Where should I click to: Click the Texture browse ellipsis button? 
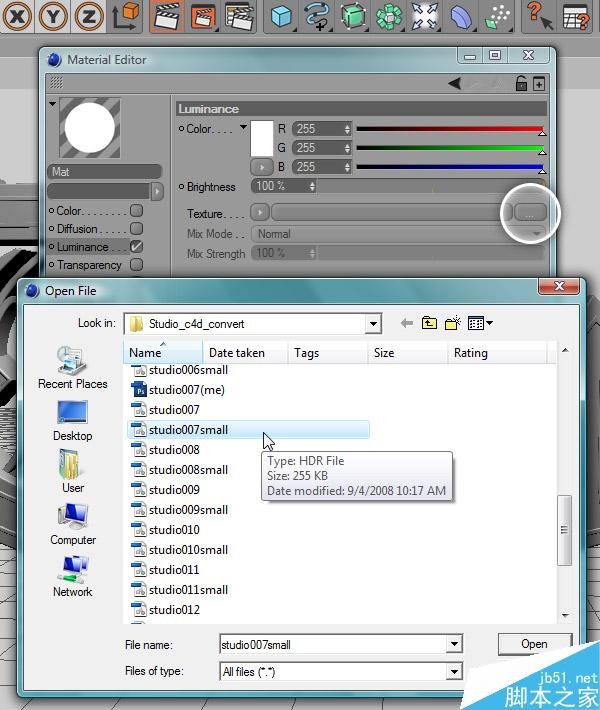[530, 212]
